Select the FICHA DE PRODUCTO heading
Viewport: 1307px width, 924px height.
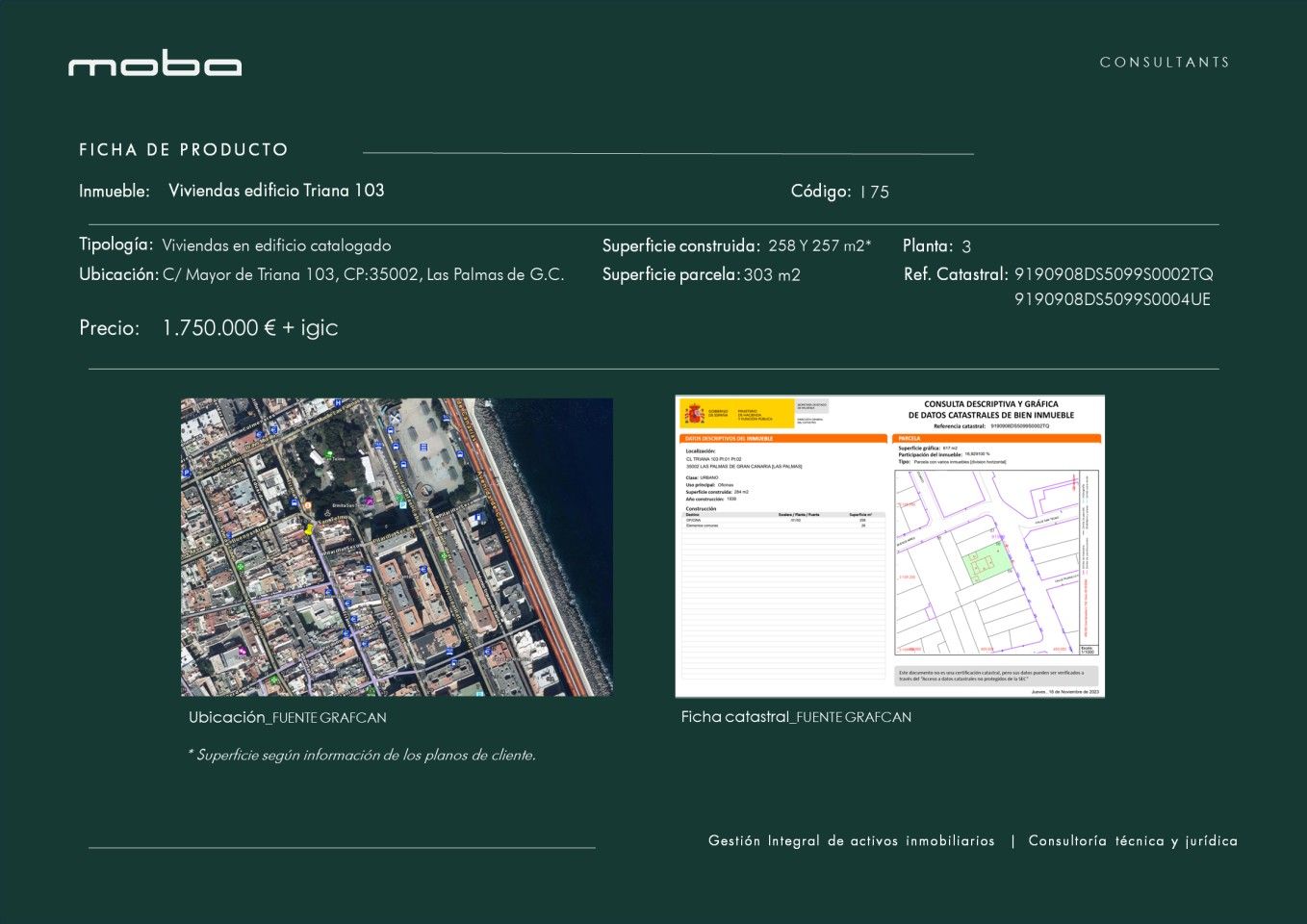[x=184, y=150]
